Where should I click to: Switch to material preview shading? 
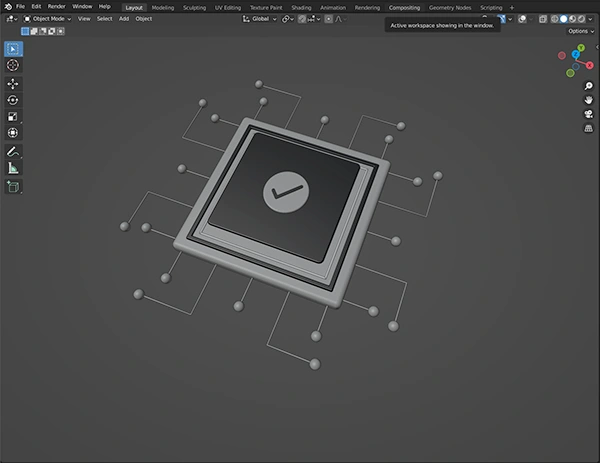(572, 19)
